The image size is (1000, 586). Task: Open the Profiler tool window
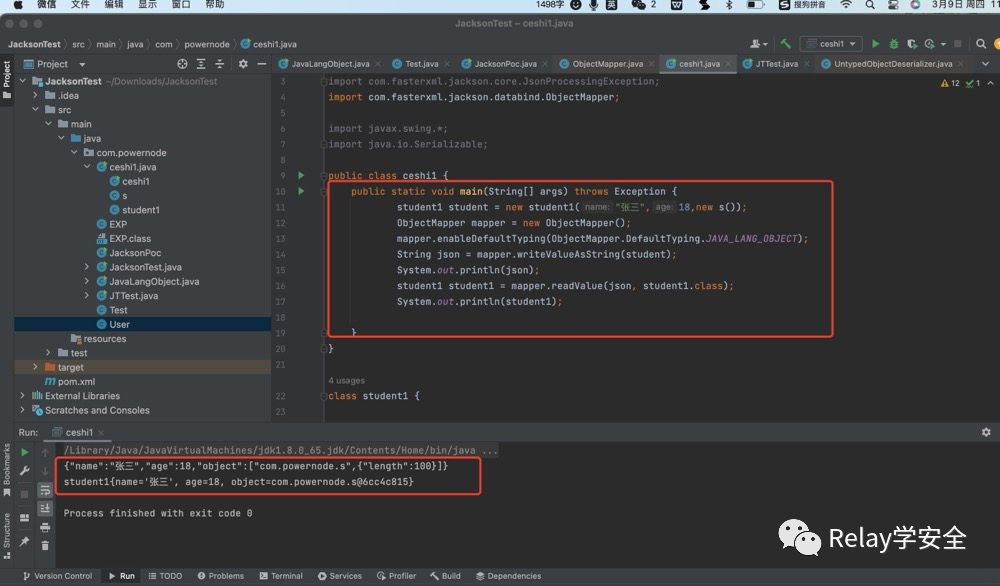pyautogui.click(x=396, y=576)
